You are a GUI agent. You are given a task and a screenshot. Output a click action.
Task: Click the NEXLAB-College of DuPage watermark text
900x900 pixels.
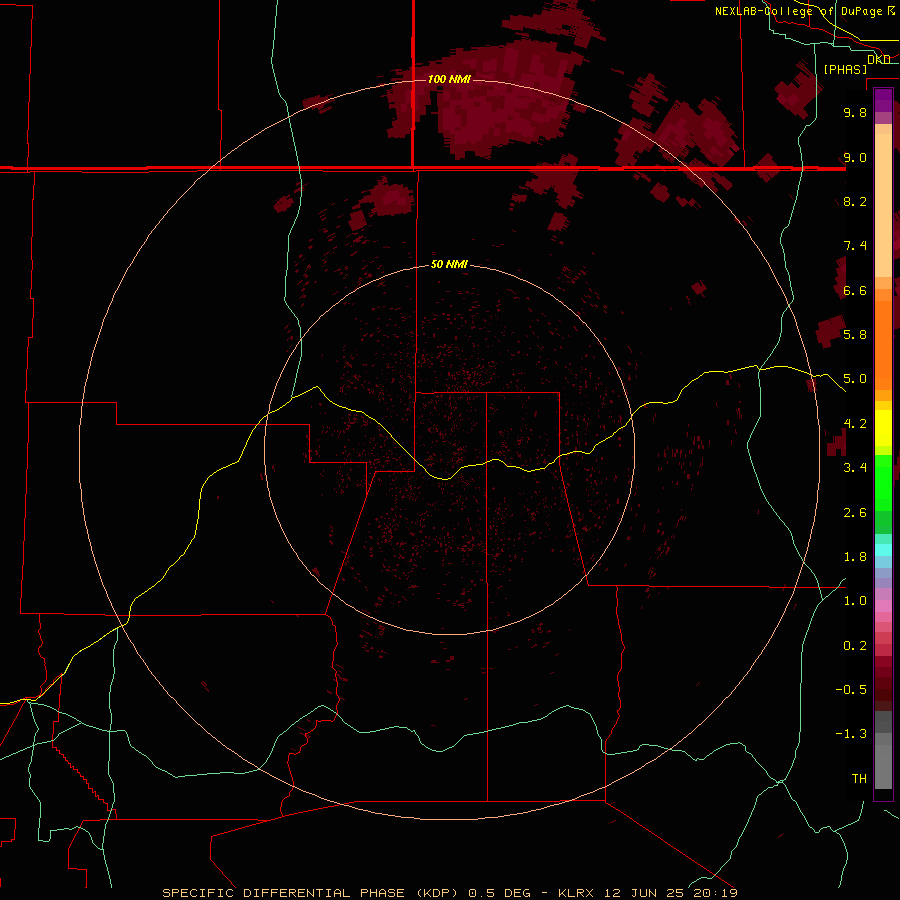coord(799,11)
